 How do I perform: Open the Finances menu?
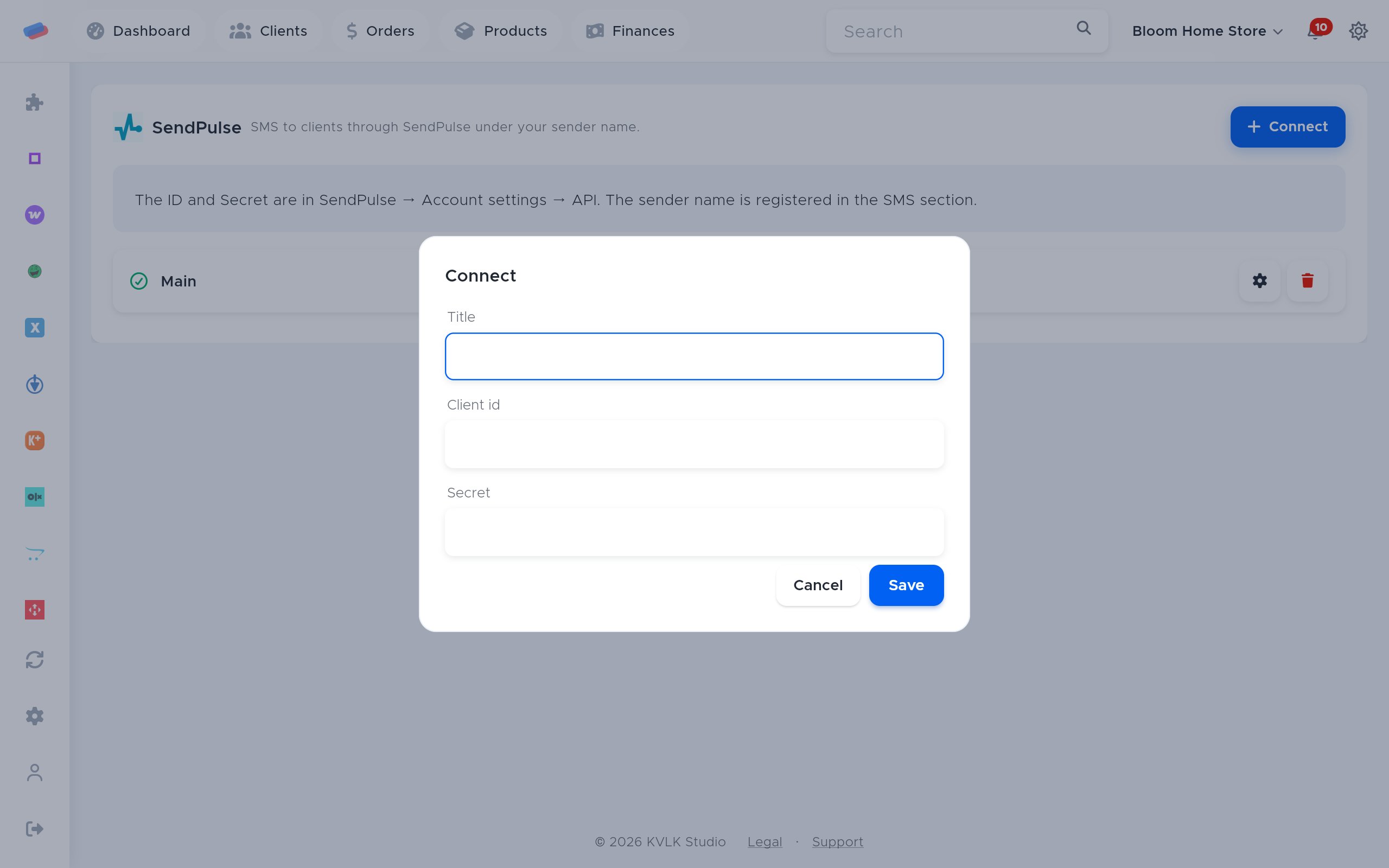629,31
